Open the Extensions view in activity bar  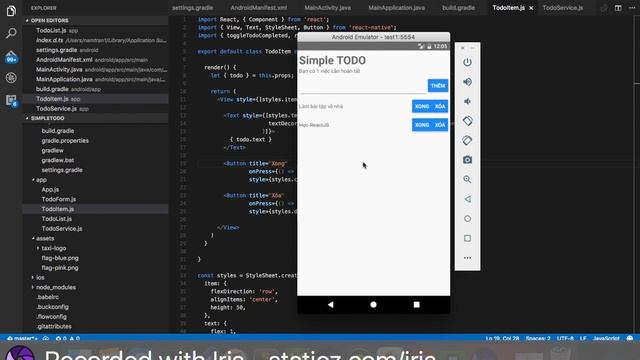click(x=11, y=100)
